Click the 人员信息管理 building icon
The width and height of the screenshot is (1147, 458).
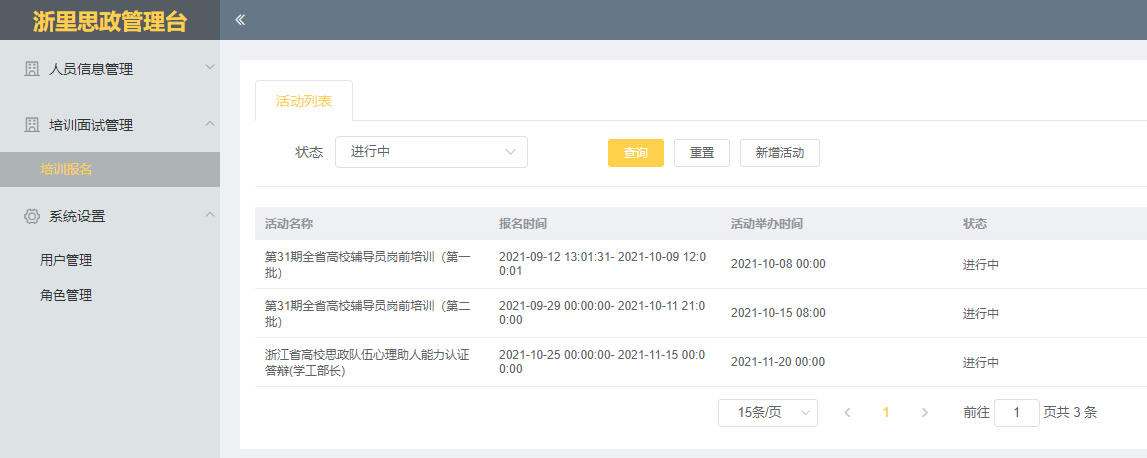32,69
